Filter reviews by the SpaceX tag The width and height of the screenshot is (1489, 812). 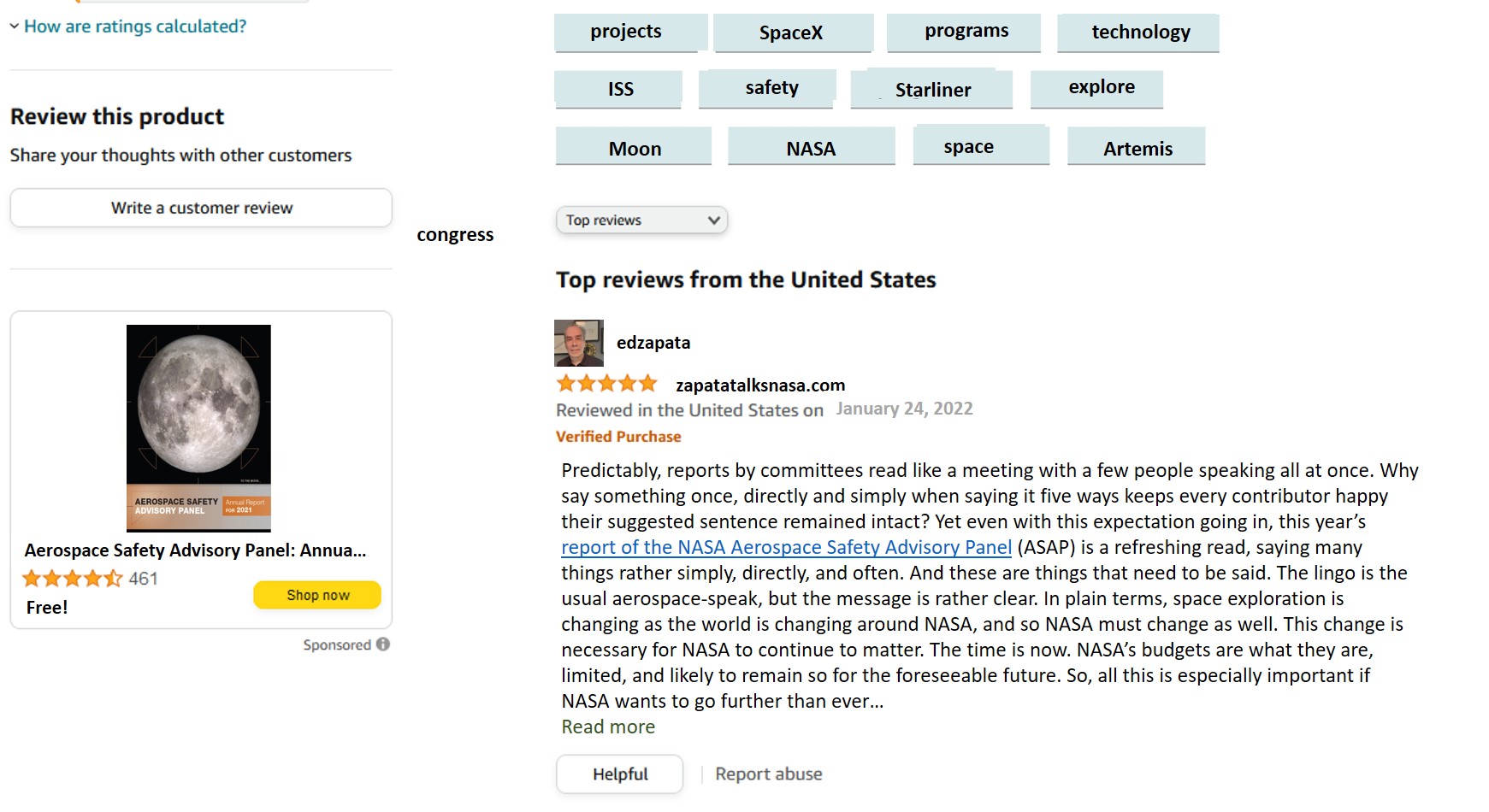[792, 33]
